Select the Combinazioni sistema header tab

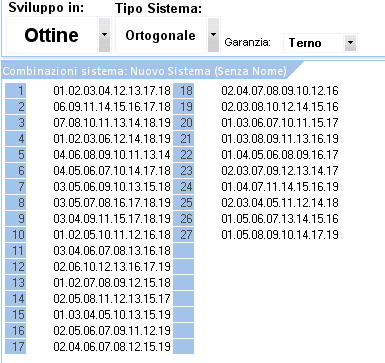tap(145, 71)
